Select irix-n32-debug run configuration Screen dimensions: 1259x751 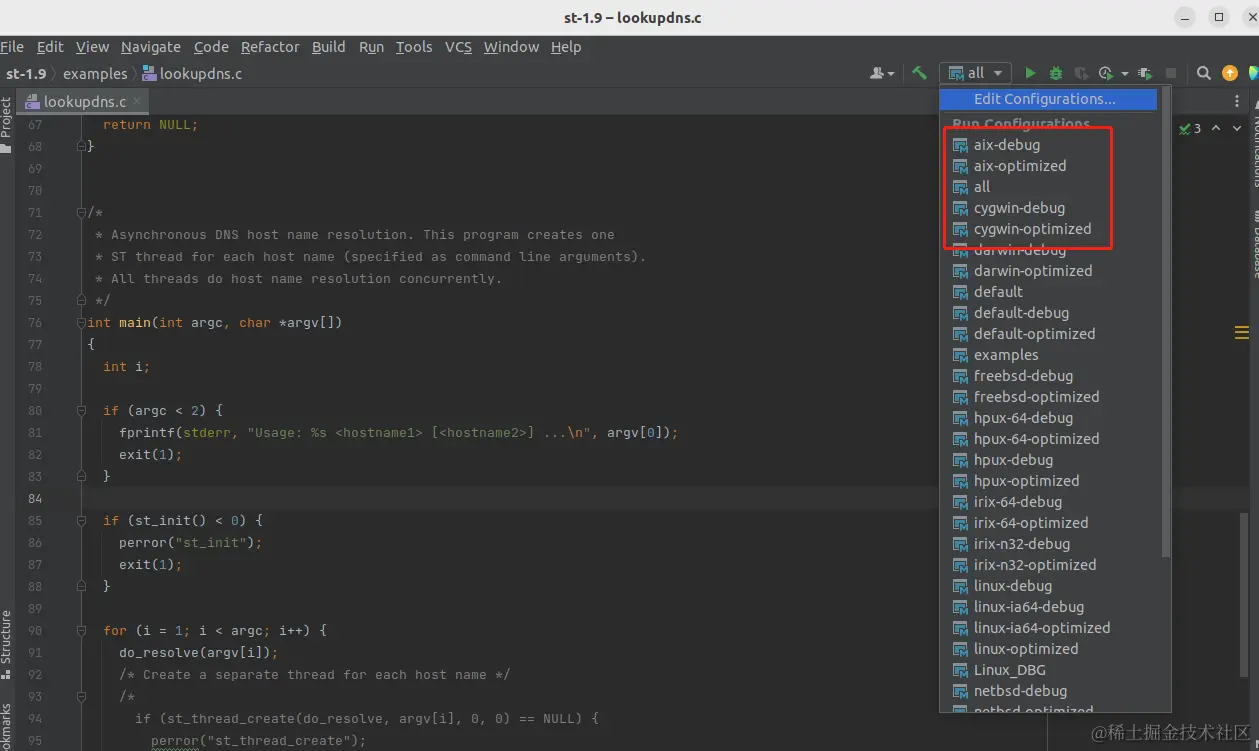pos(1048,544)
